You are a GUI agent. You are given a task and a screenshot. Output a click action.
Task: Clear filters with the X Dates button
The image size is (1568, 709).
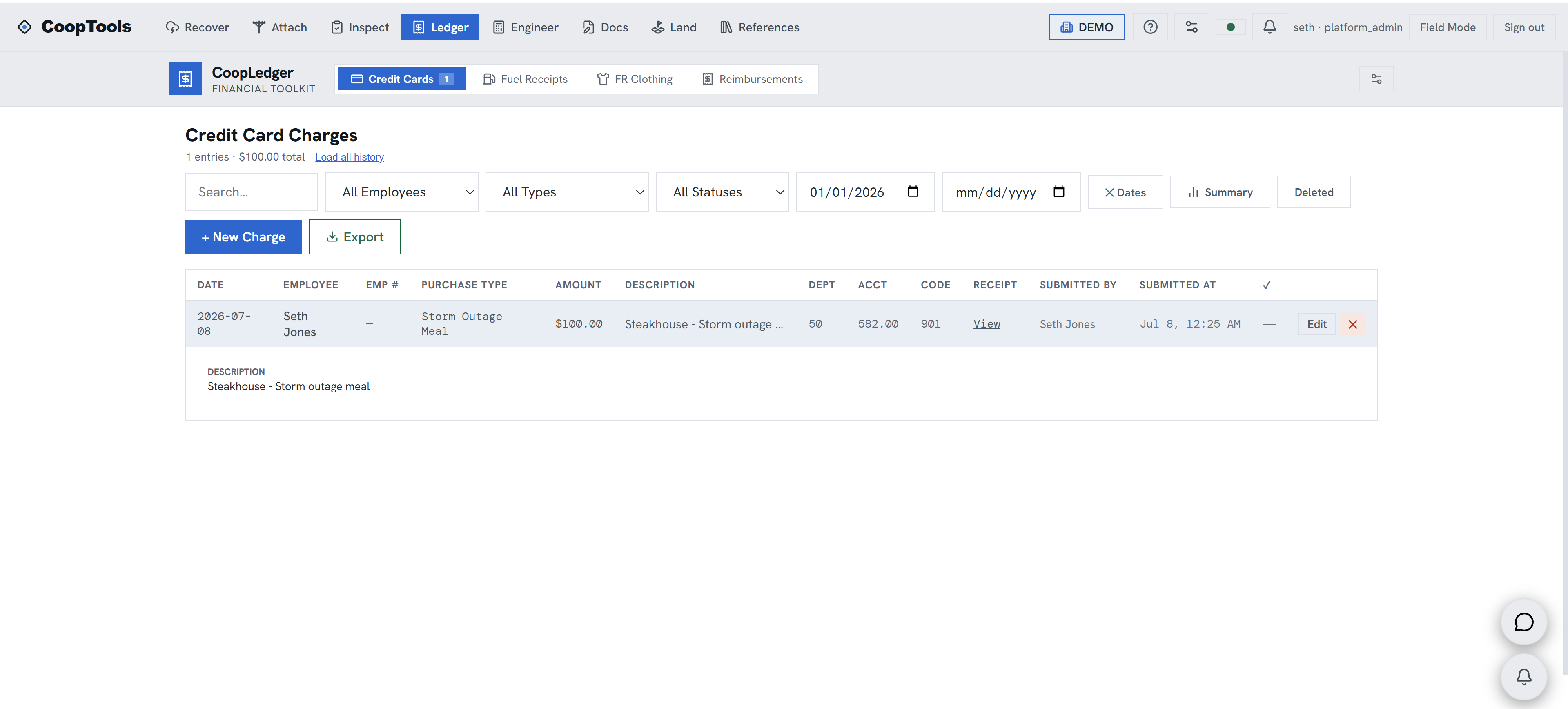(1125, 192)
